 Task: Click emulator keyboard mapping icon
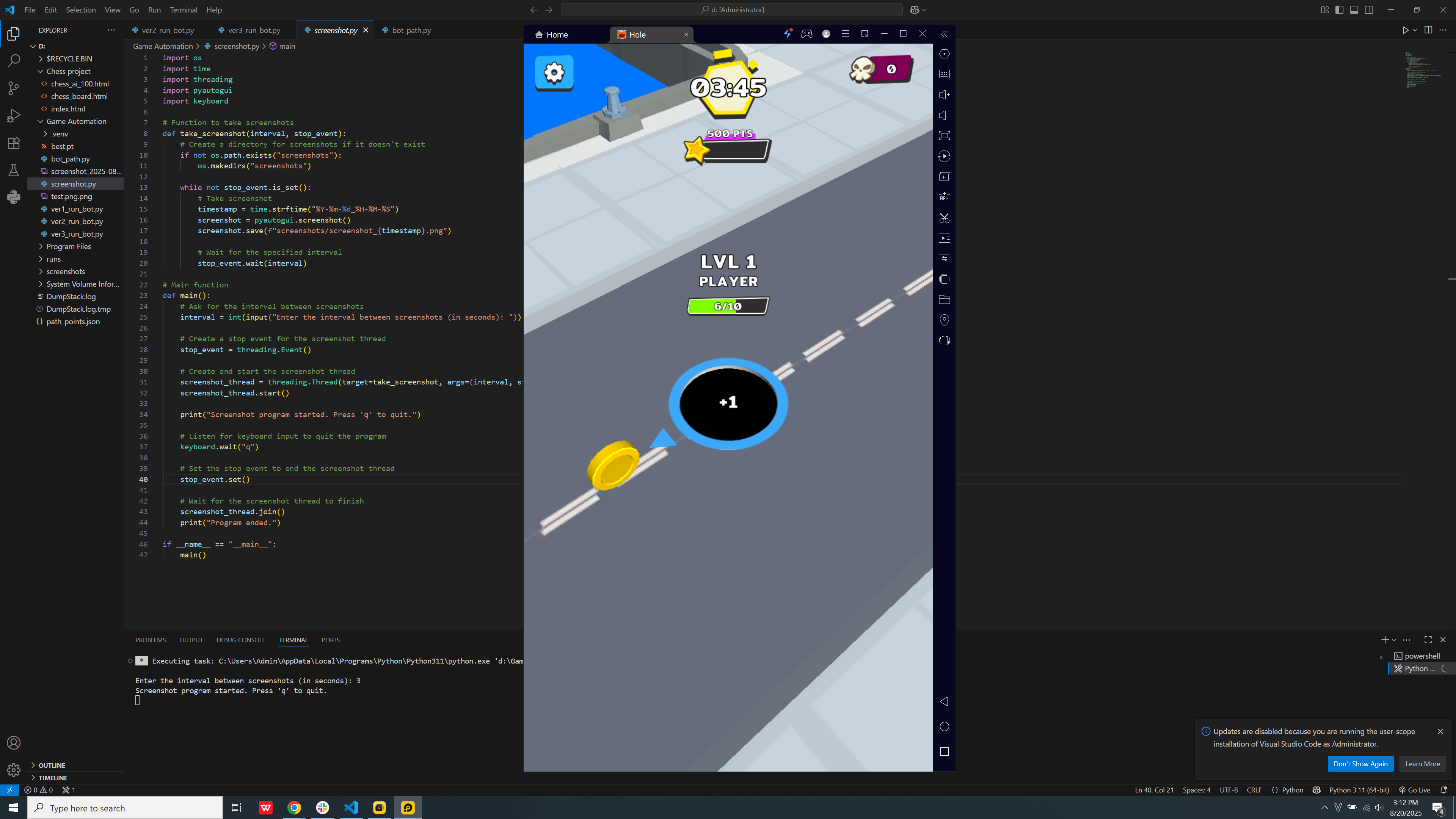click(944, 74)
